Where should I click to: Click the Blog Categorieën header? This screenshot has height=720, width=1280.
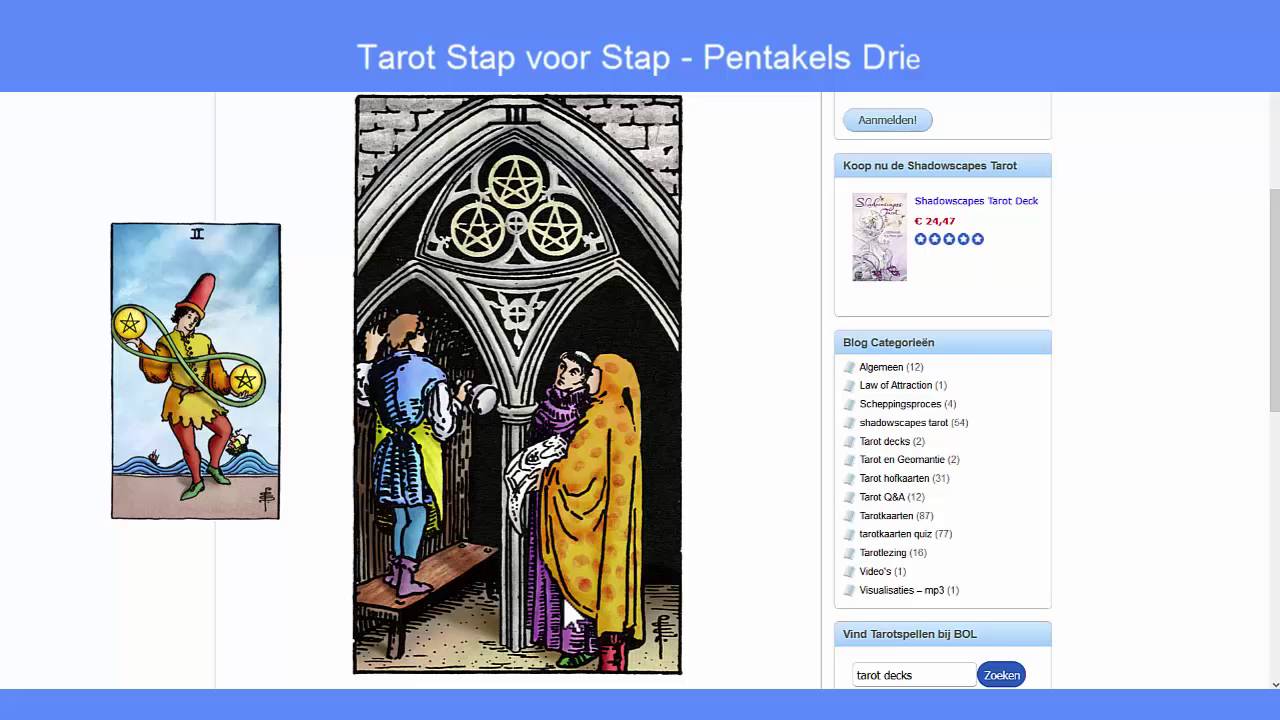[x=943, y=342]
